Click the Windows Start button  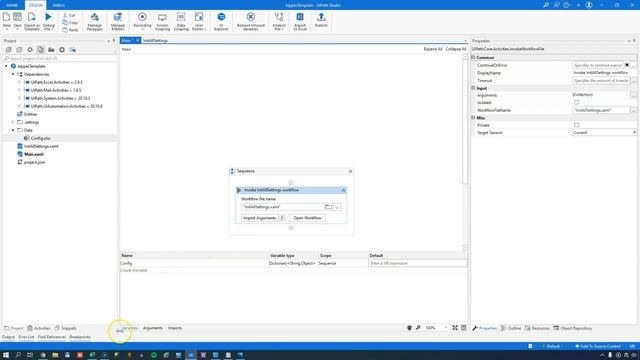click(6, 355)
